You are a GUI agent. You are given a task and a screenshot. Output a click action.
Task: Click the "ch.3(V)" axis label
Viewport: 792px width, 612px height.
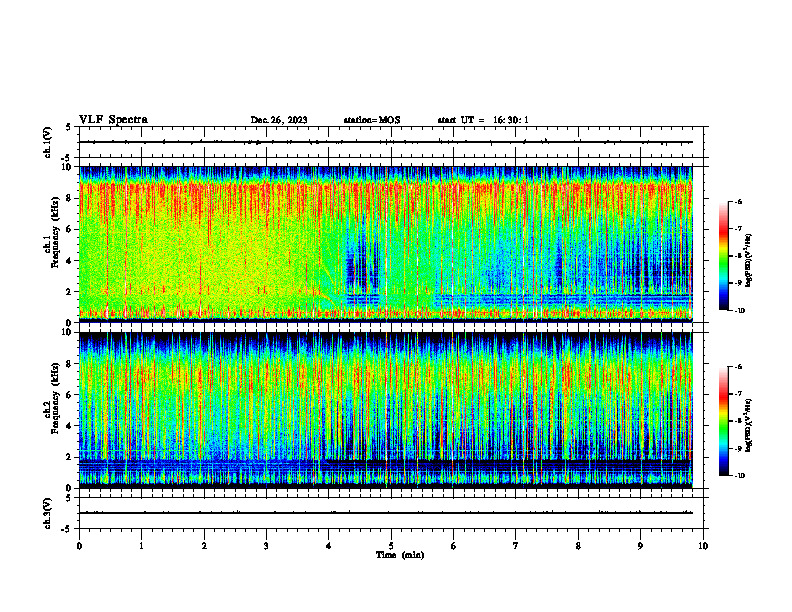(x=48, y=513)
